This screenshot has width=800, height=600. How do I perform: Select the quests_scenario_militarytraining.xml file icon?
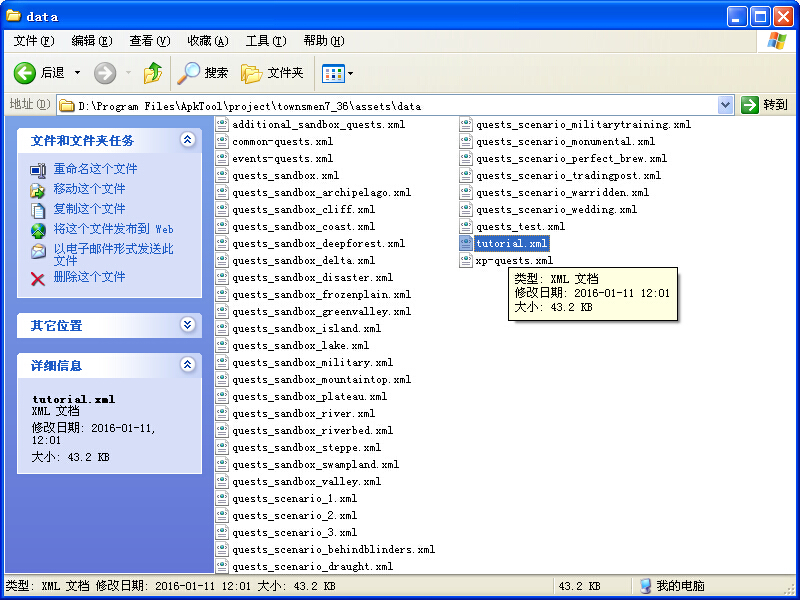pos(465,124)
